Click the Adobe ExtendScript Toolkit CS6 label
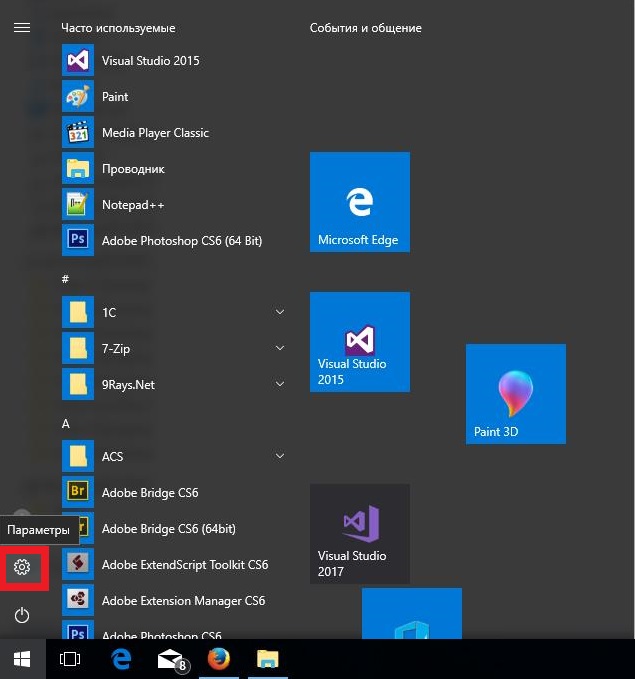The height and width of the screenshot is (679, 635). [185, 565]
